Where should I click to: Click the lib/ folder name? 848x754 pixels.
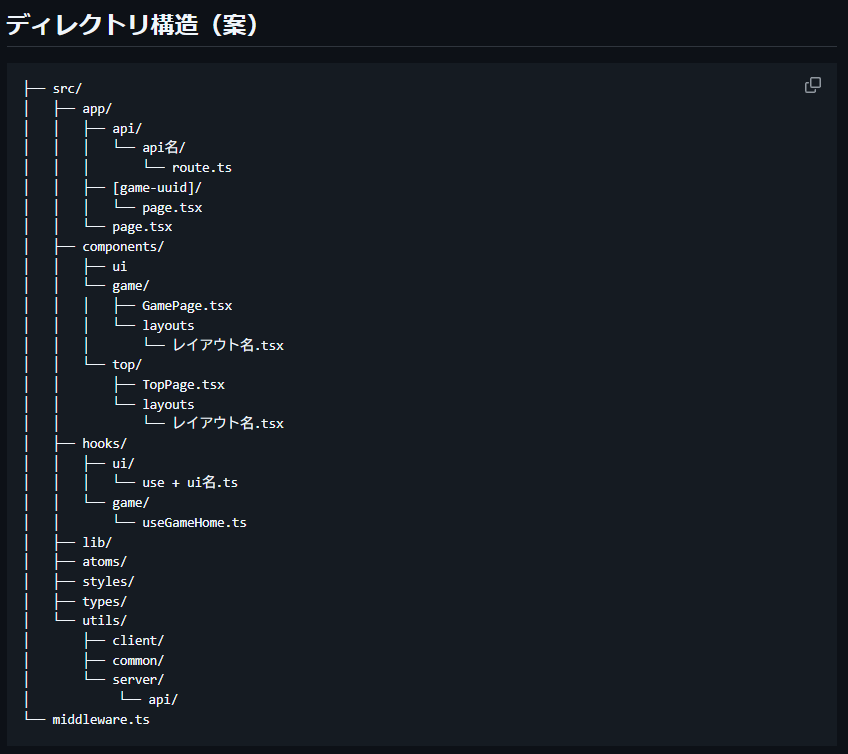96,541
